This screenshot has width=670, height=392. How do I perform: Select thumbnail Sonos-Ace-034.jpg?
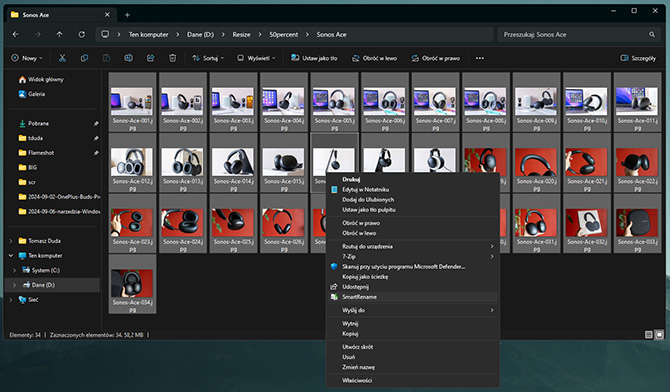[x=132, y=284]
